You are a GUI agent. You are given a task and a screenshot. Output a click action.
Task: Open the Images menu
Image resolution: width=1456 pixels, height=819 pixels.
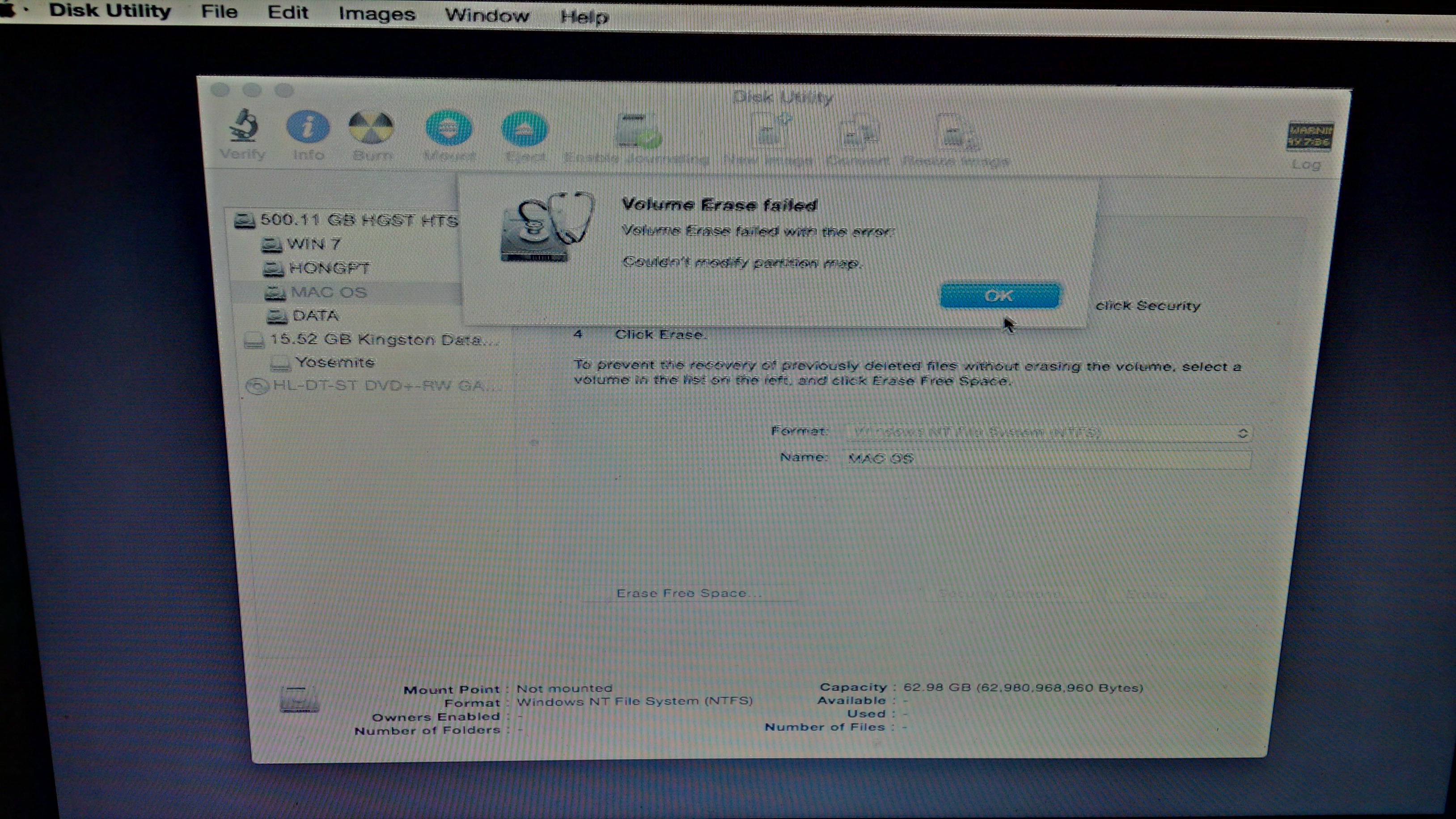pos(377,13)
